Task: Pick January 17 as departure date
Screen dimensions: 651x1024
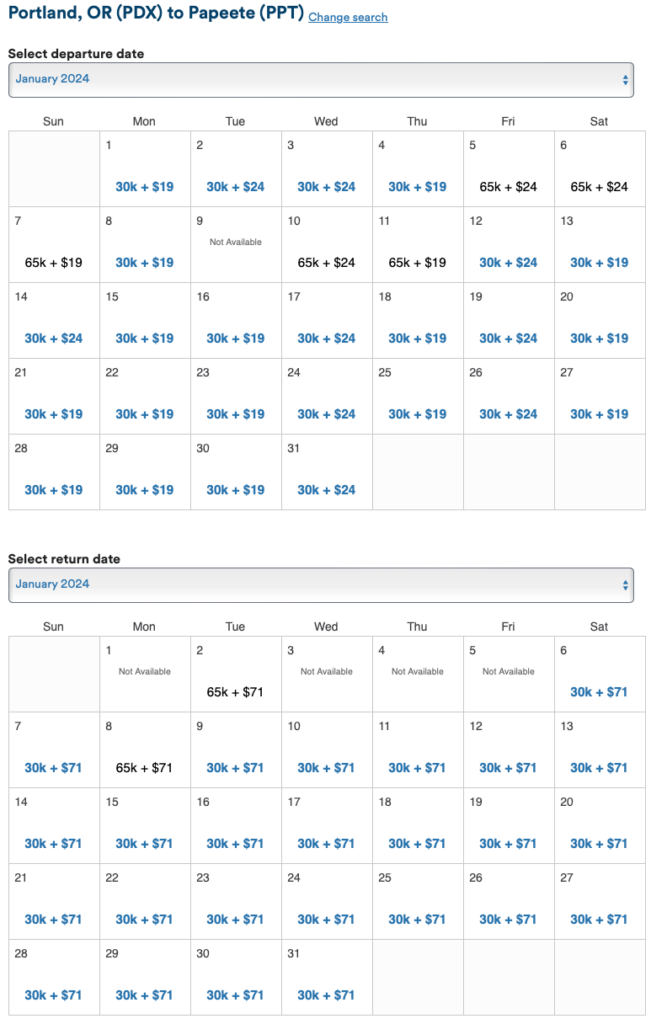Action: click(x=326, y=338)
